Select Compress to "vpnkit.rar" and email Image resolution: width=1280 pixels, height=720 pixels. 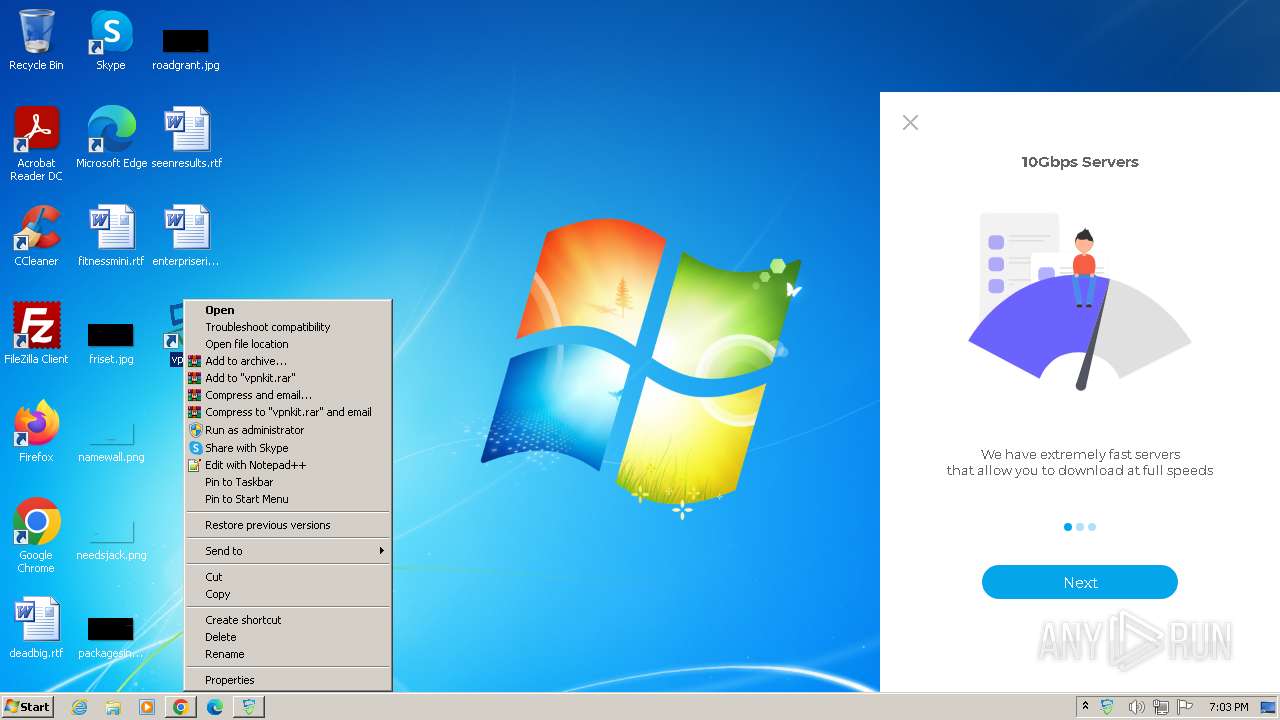pyautogui.click(x=288, y=412)
